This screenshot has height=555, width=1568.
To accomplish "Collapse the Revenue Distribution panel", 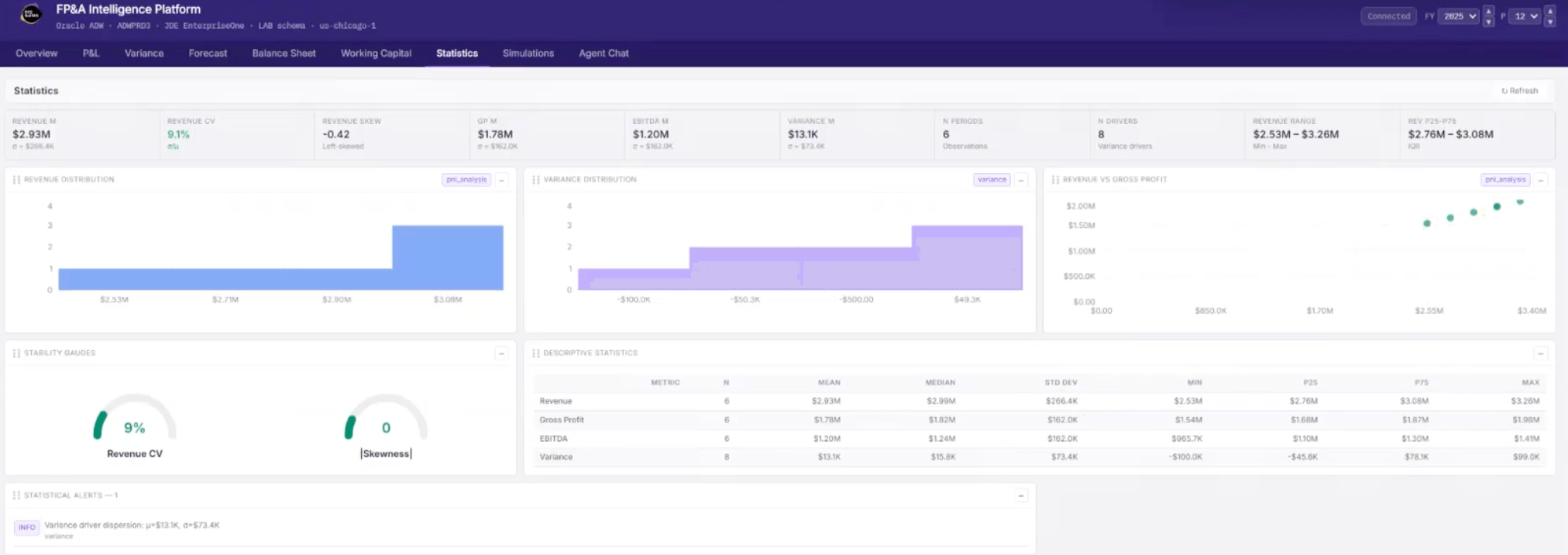I will coord(501,180).
